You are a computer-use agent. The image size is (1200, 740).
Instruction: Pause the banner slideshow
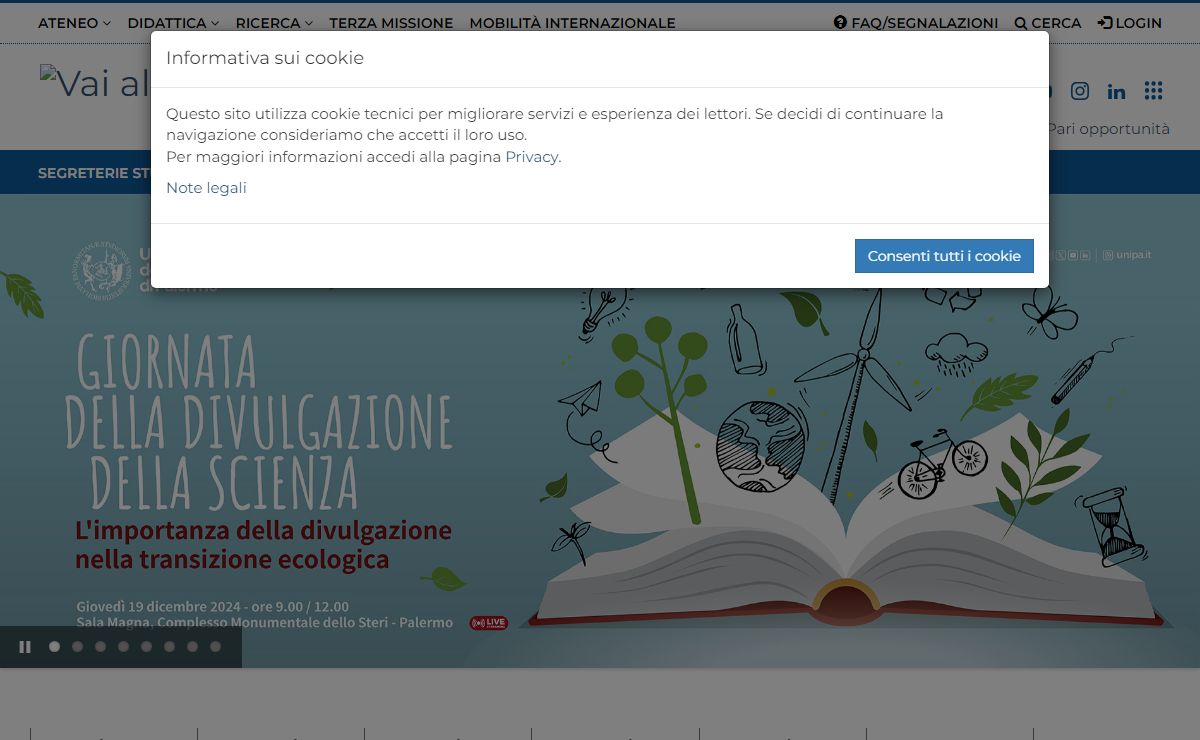coord(25,647)
